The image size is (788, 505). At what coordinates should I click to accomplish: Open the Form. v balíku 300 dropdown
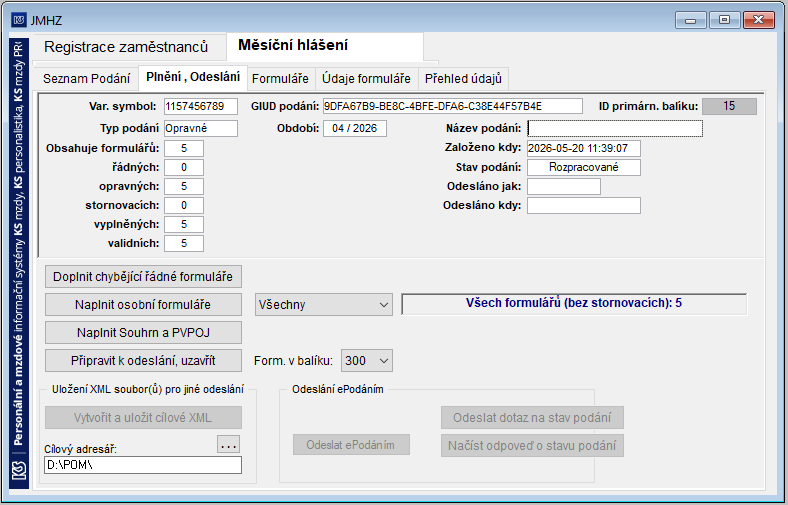tap(367, 361)
